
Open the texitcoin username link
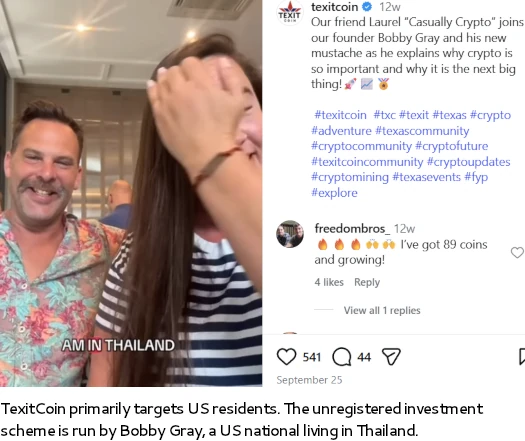click(x=334, y=6)
